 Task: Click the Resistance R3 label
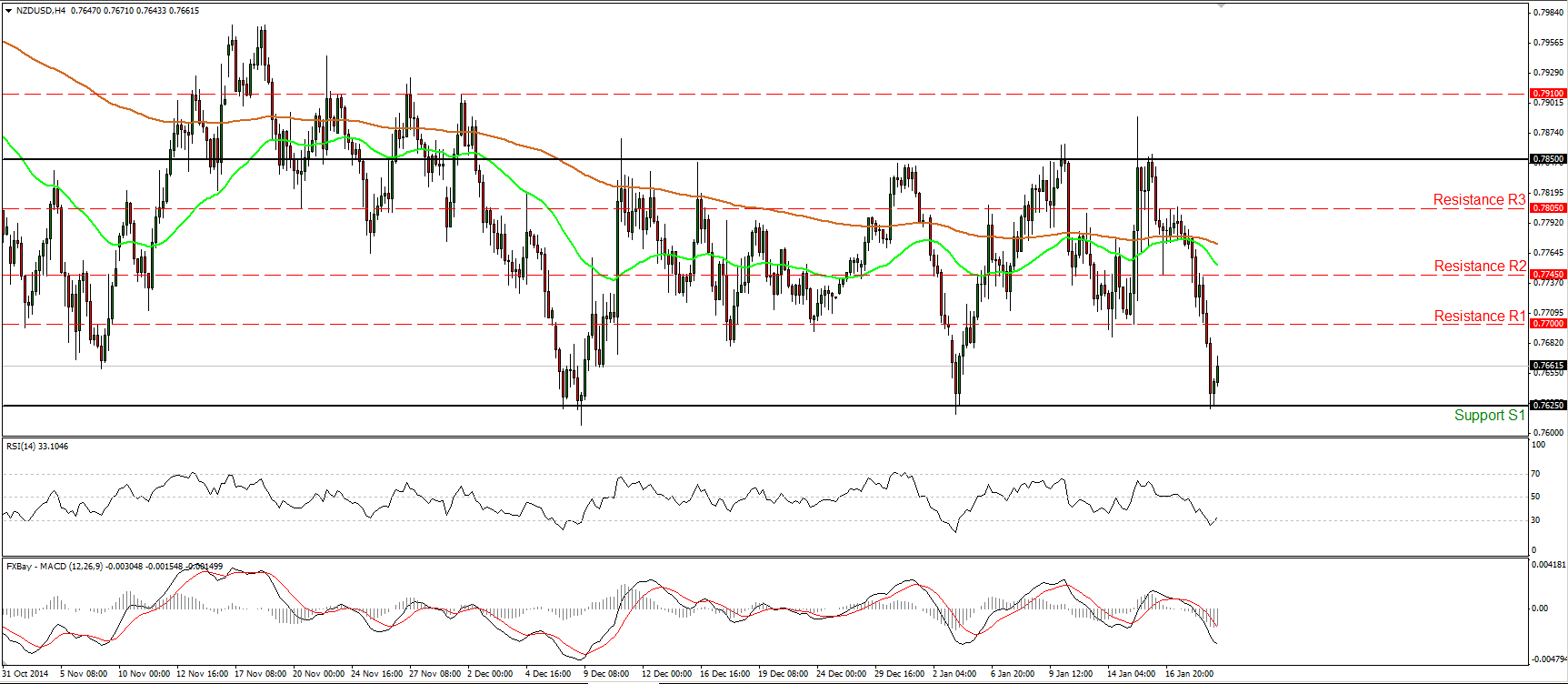pos(1479,199)
